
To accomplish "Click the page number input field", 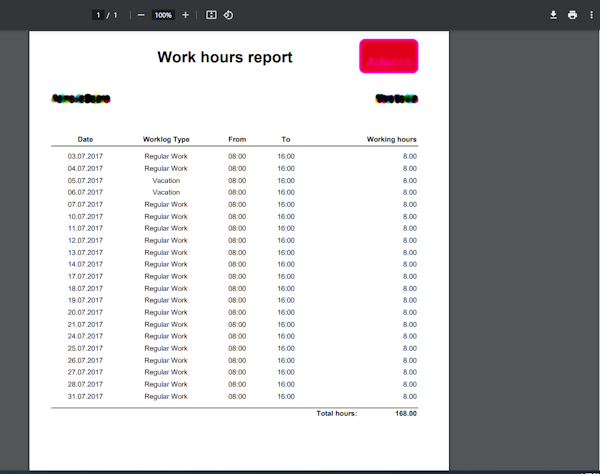I will point(98,15).
